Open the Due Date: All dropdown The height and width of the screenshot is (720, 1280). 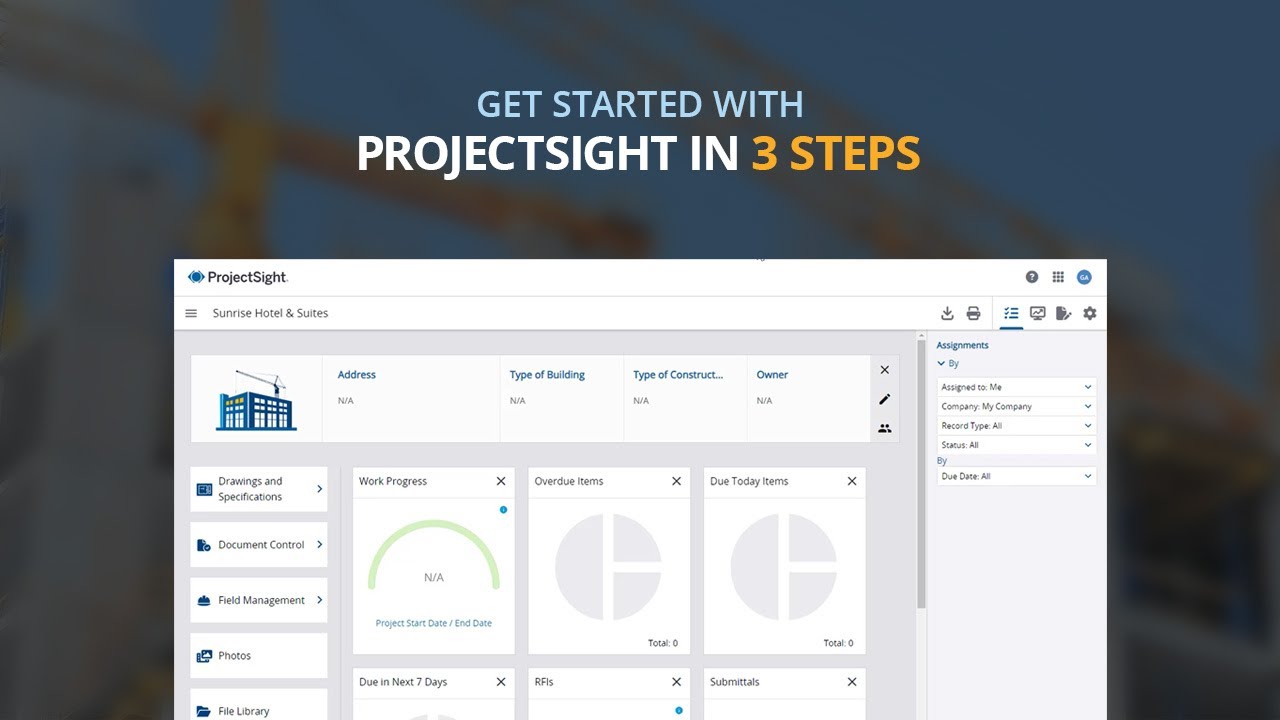point(1016,476)
